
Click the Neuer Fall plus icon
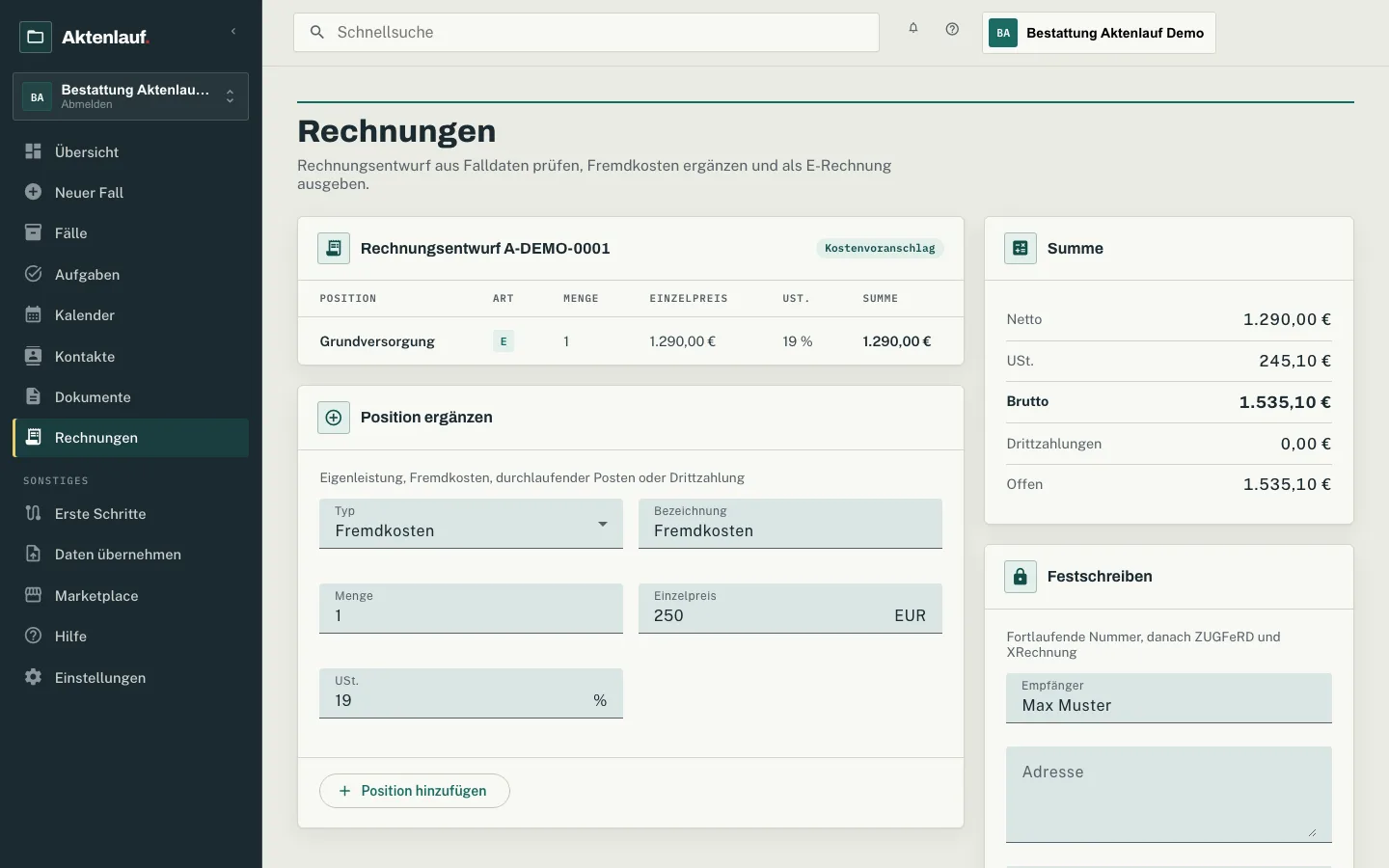pyautogui.click(x=33, y=192)
